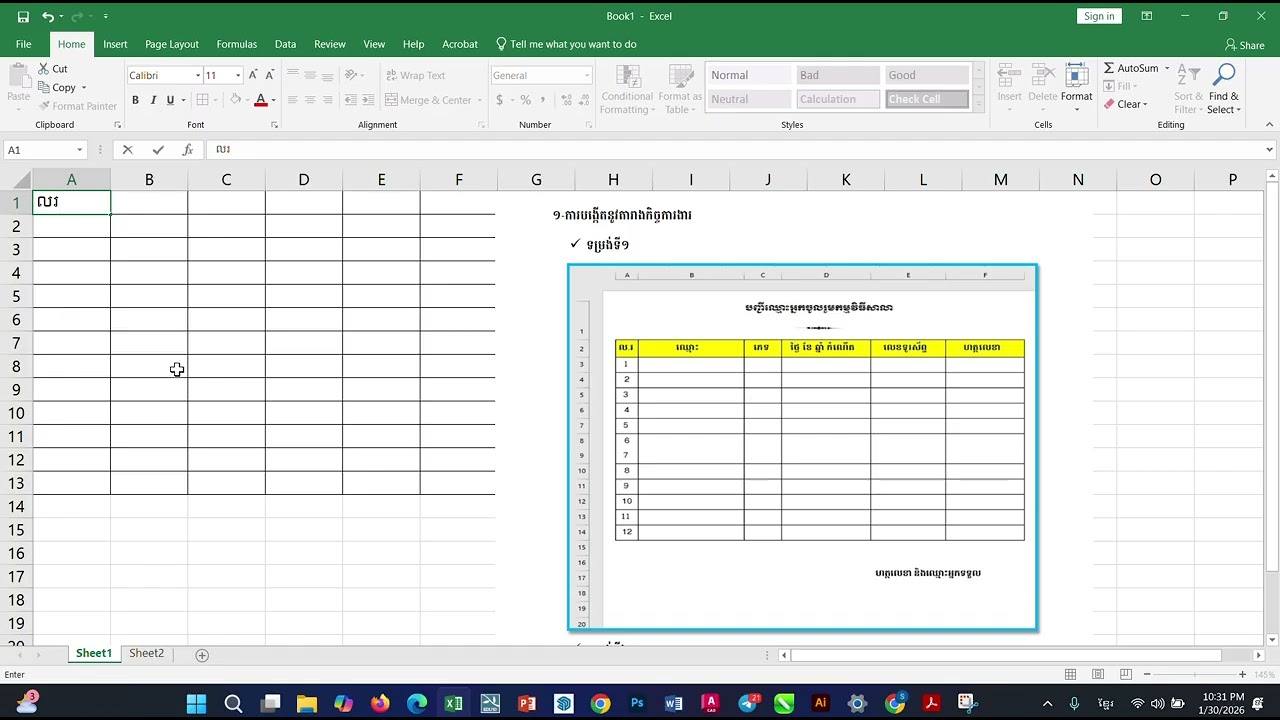Expand the General number format dropdown
Screen dimensions: 1280x720
(587, 75)
